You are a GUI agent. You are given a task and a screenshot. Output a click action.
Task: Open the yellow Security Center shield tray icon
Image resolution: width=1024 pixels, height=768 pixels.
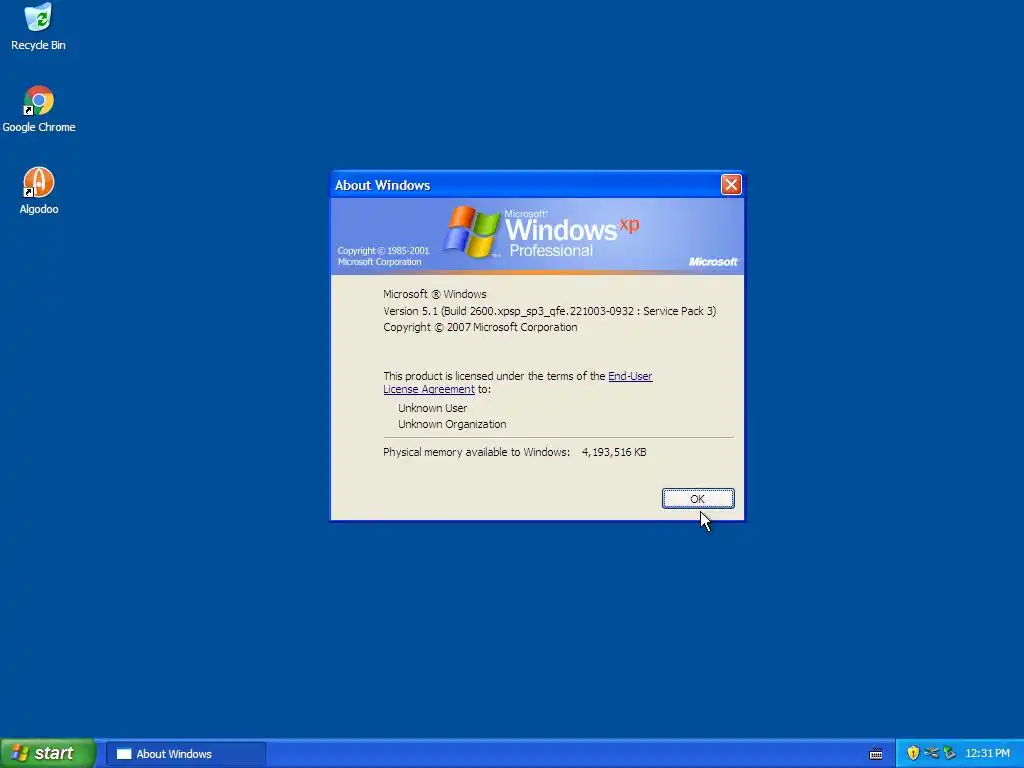[913, 753]
